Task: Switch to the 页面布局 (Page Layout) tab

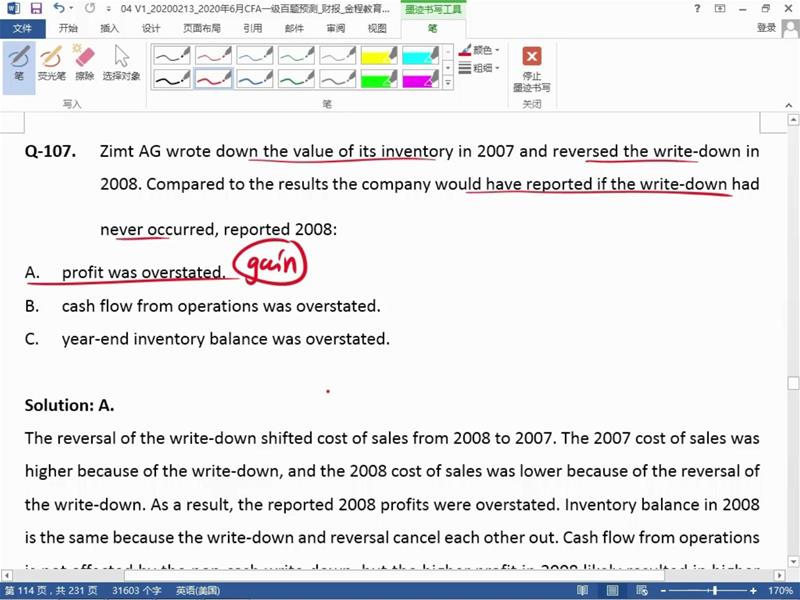Action: [x=203, y=29]
